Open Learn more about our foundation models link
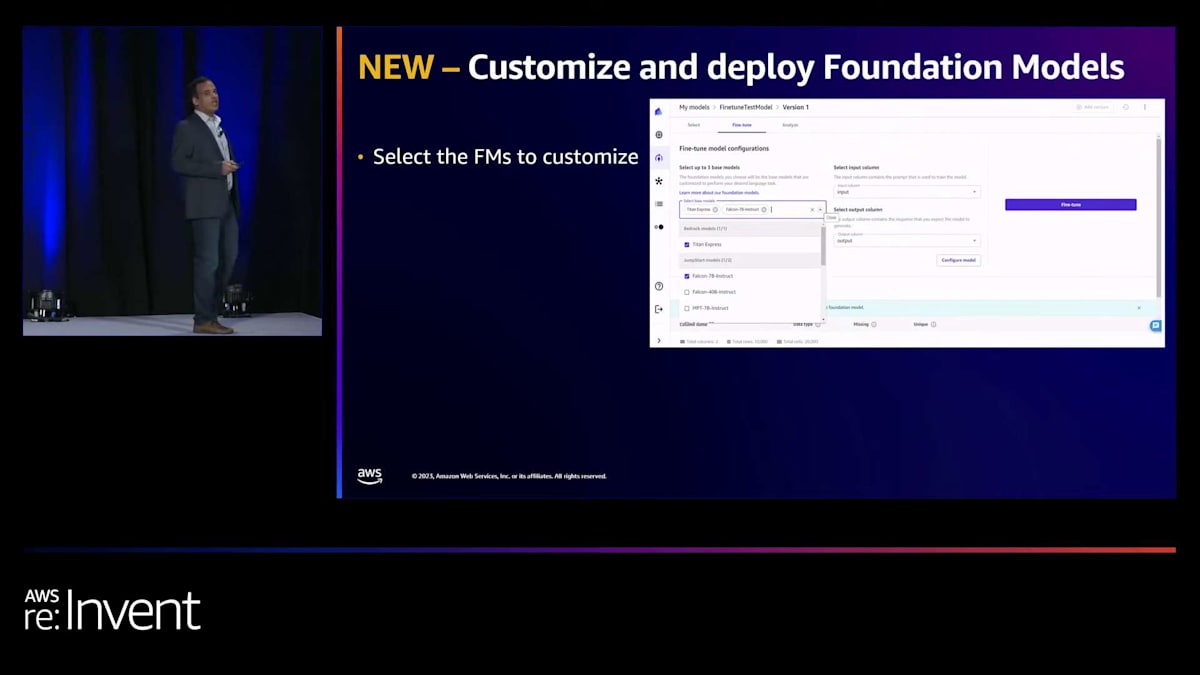 click(x=719, y=193)
